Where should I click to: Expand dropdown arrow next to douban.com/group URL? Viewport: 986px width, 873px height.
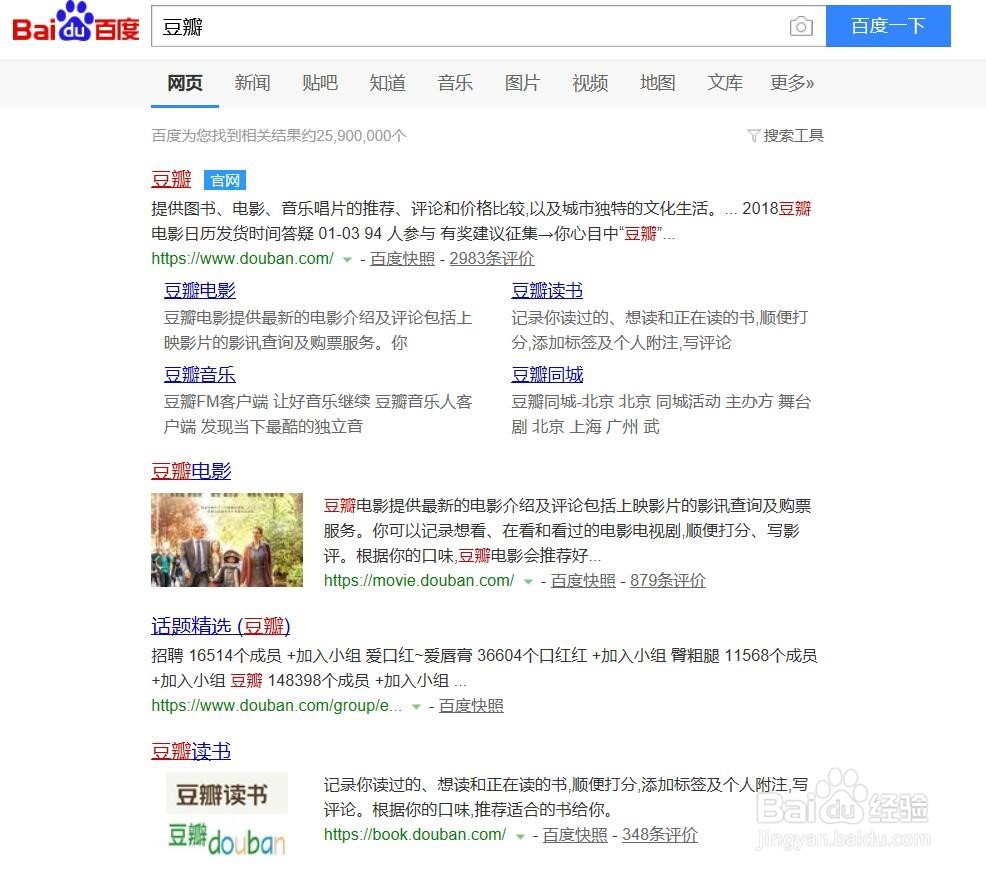[x=416, y=706]
